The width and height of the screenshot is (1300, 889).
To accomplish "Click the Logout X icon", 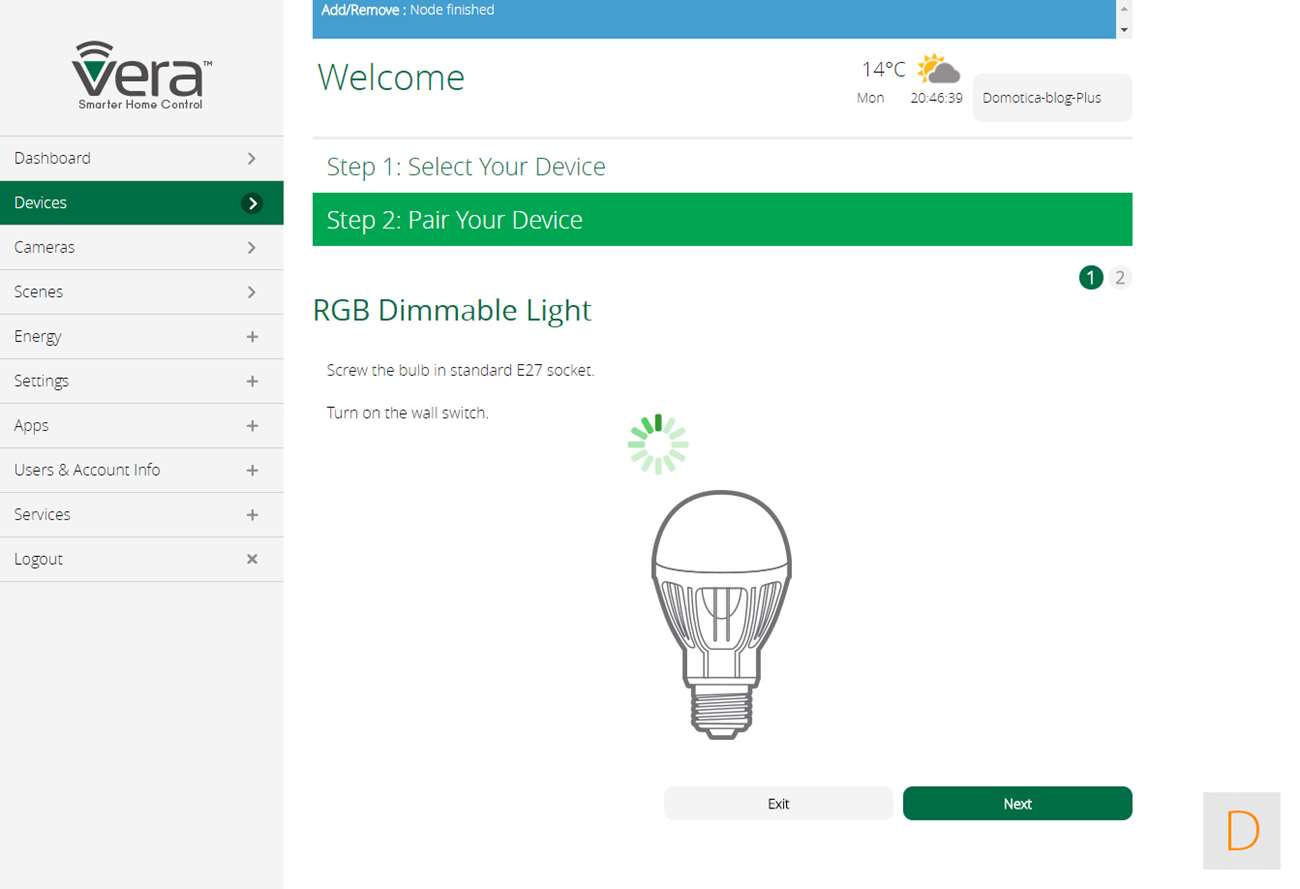I will coord(252,559).
